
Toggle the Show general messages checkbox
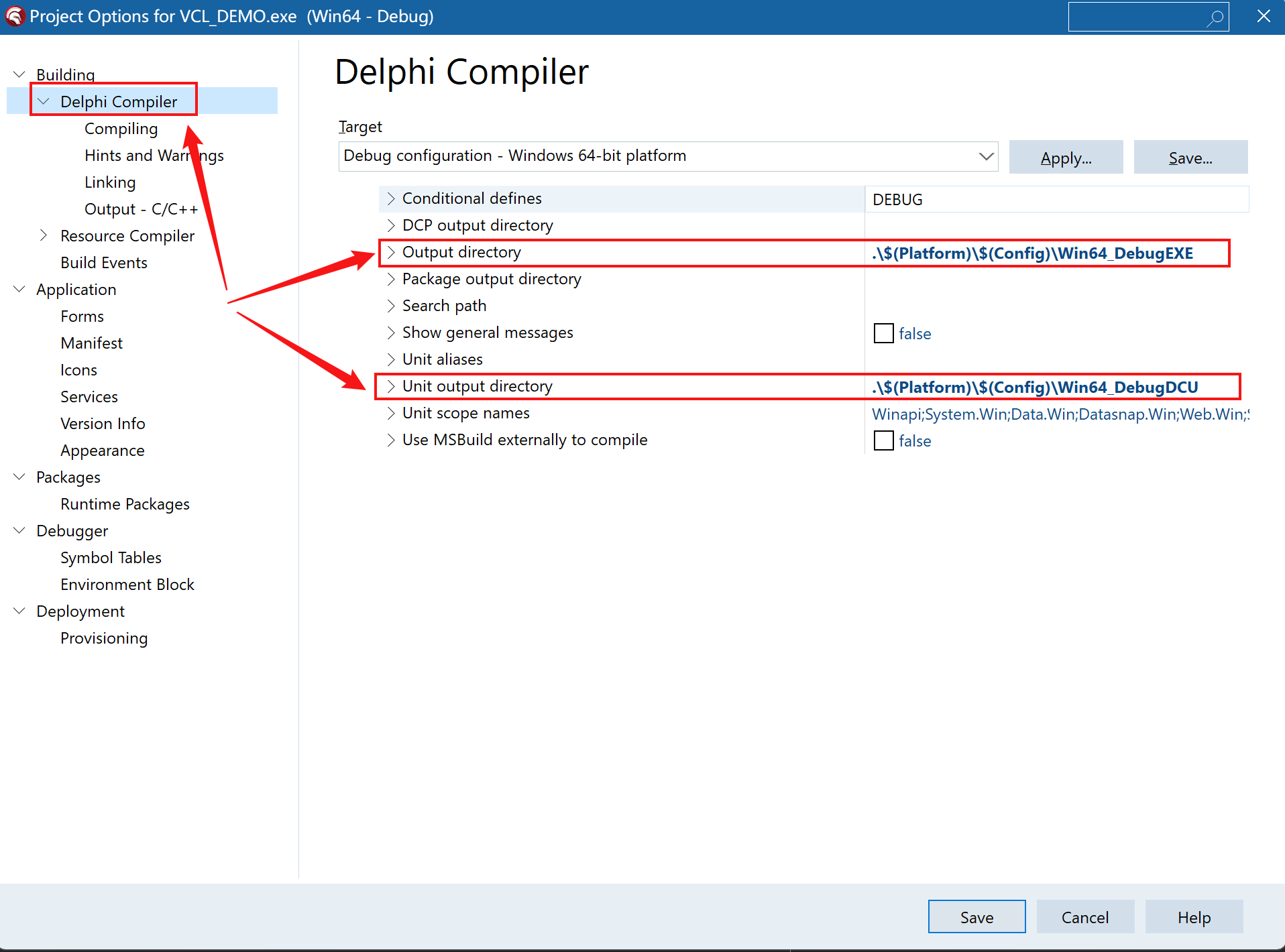[883, 333]
